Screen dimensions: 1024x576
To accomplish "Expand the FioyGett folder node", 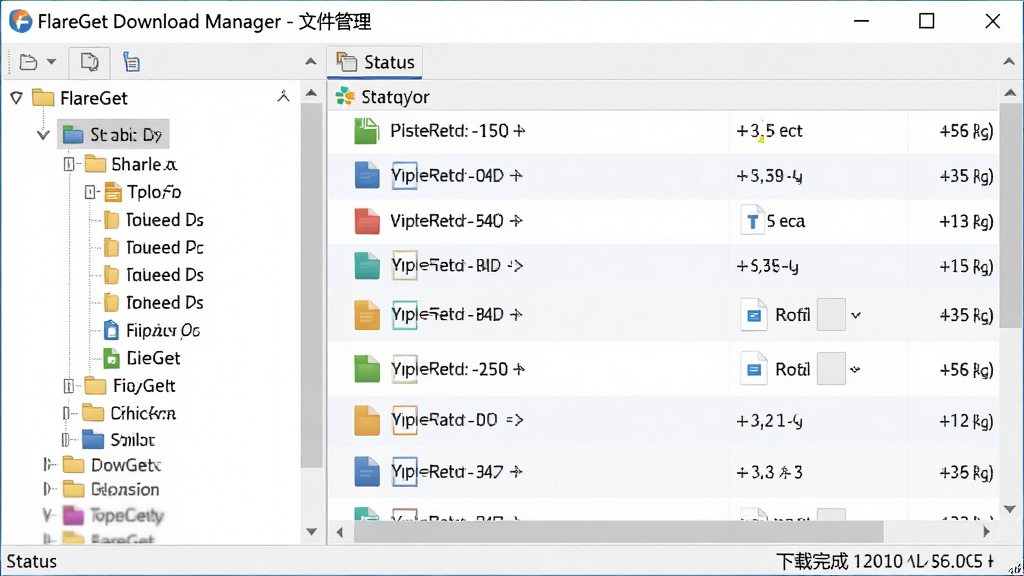I will pyautogui.click(x=69, y=386).
